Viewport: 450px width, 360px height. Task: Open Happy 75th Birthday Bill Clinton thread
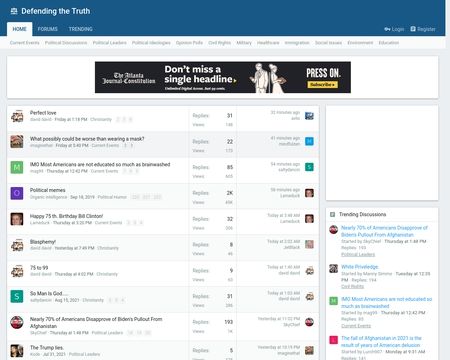66,216
